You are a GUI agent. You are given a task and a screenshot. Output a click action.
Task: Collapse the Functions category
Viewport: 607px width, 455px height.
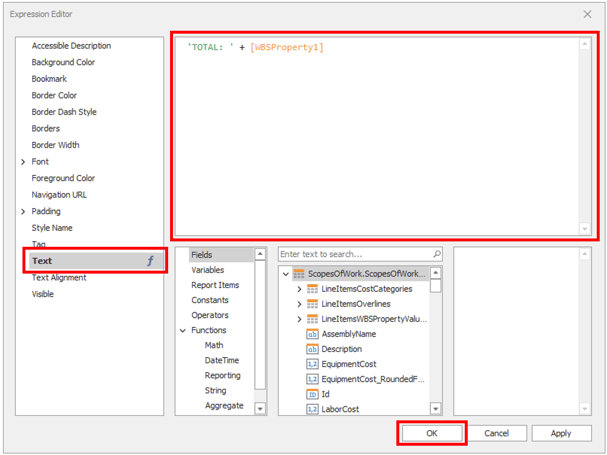(183, 330)
